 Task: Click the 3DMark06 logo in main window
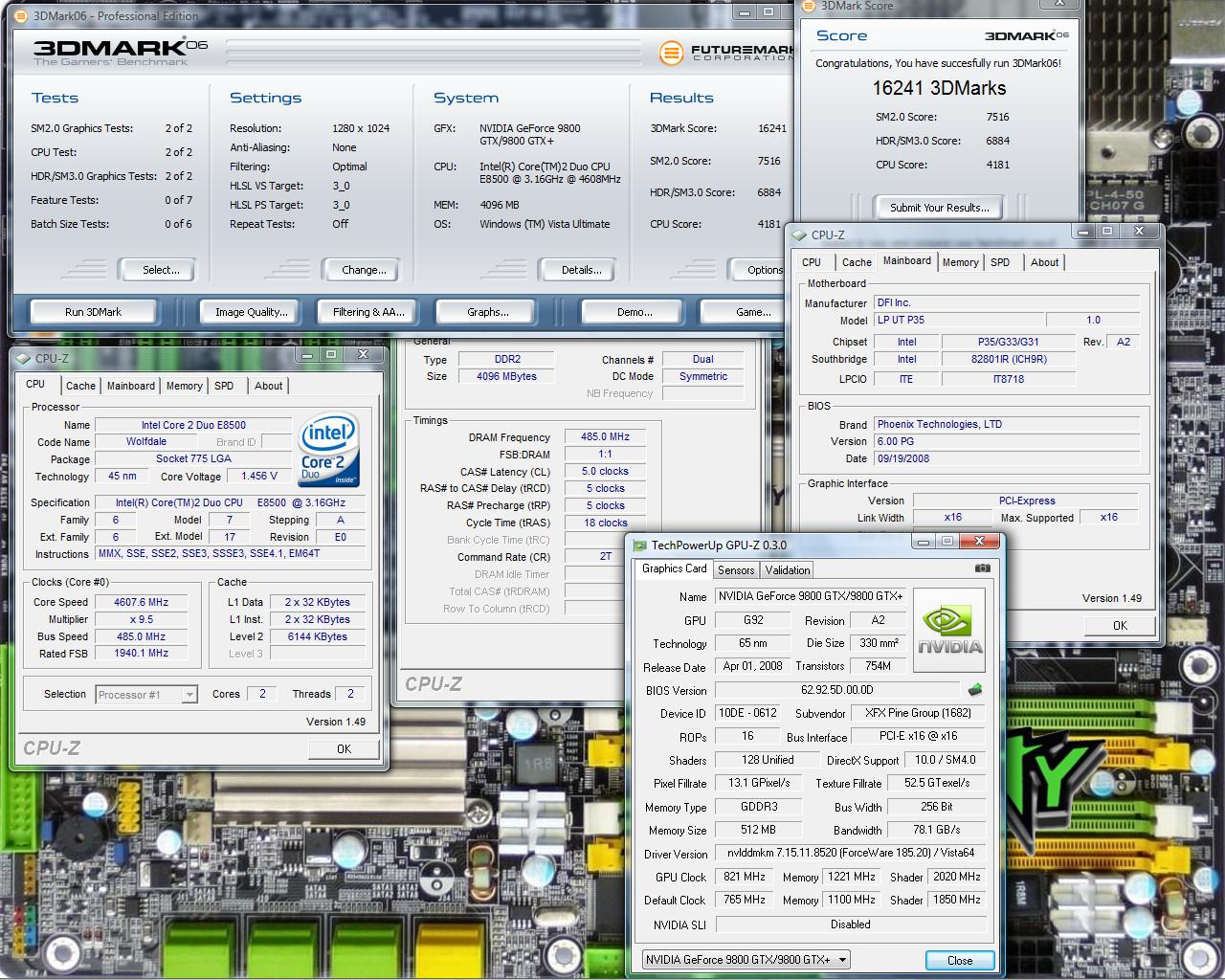[120, 52]
